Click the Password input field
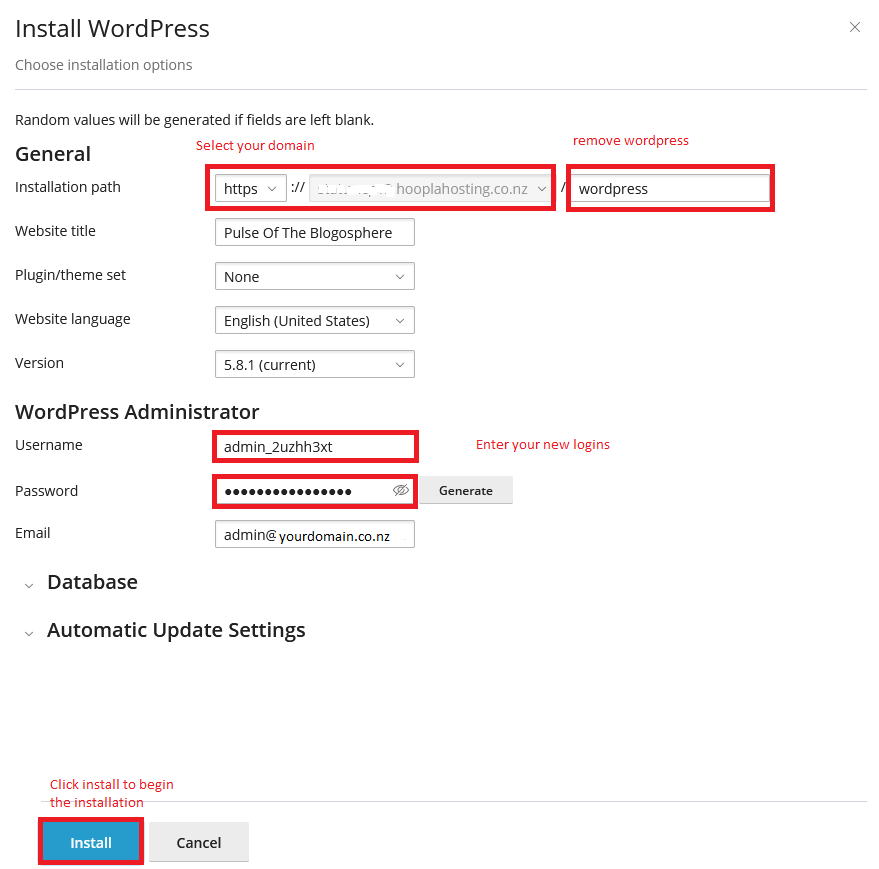Viewport: 879px width, 869px height. click(x=300, y=491)
